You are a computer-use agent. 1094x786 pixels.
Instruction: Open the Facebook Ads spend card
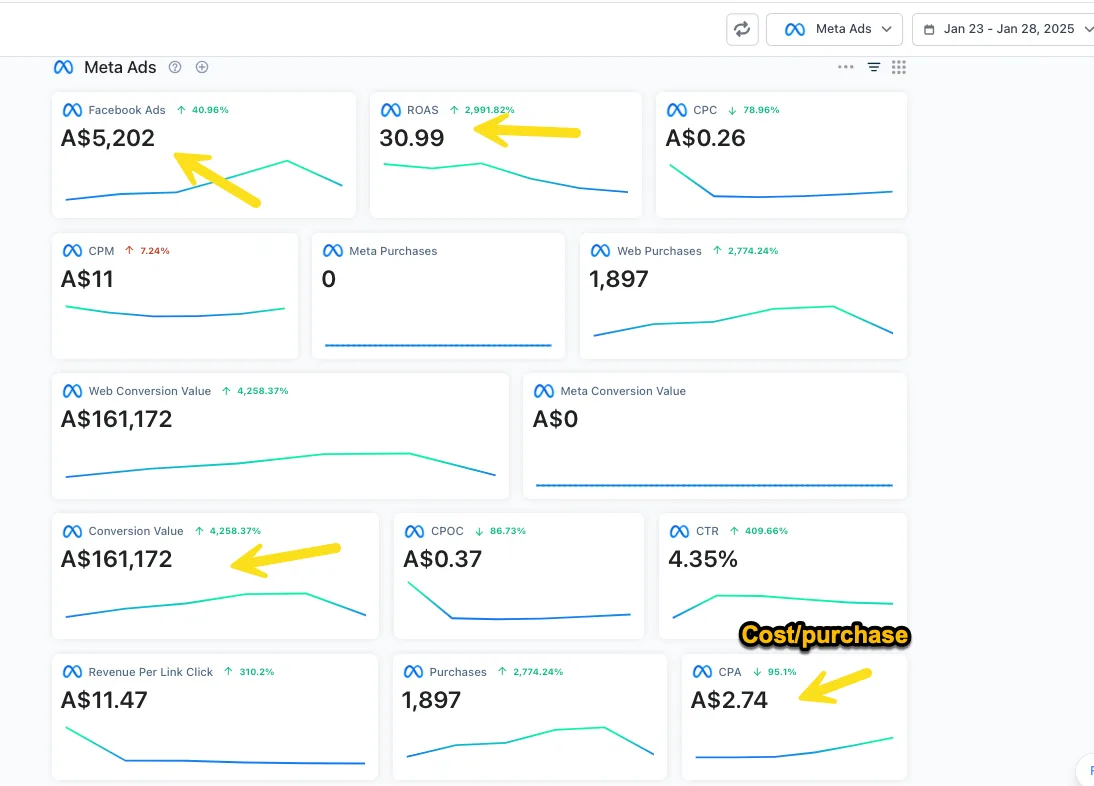click(204, 155)
